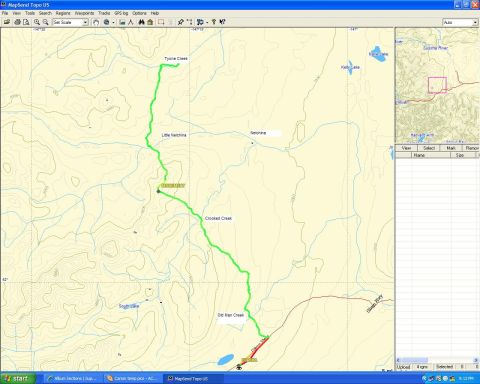Open the Waypoints menu
Image resolution: width=480 pixels, height=384 pixels.
pyautogui.click(x=84, y=13)
